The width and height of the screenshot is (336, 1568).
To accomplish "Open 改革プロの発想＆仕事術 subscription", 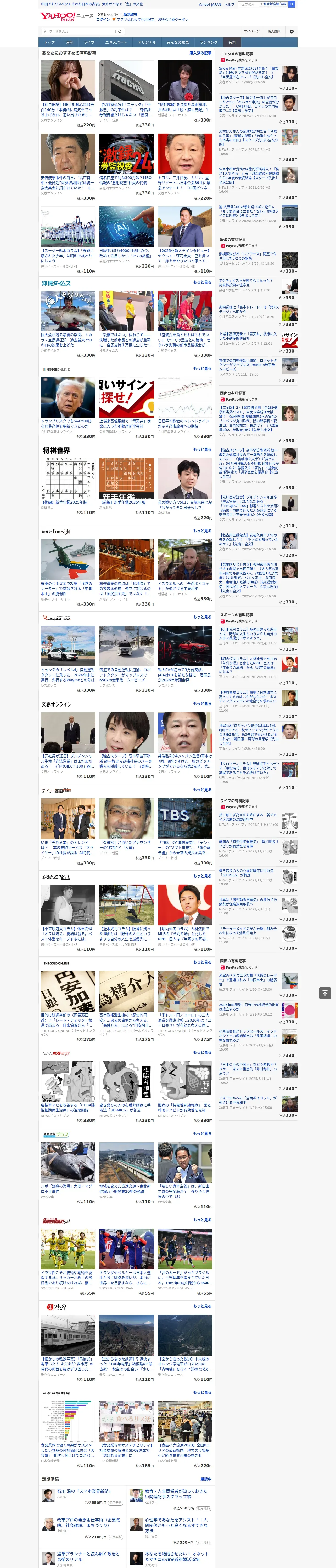I will [x=88, y=1523].
